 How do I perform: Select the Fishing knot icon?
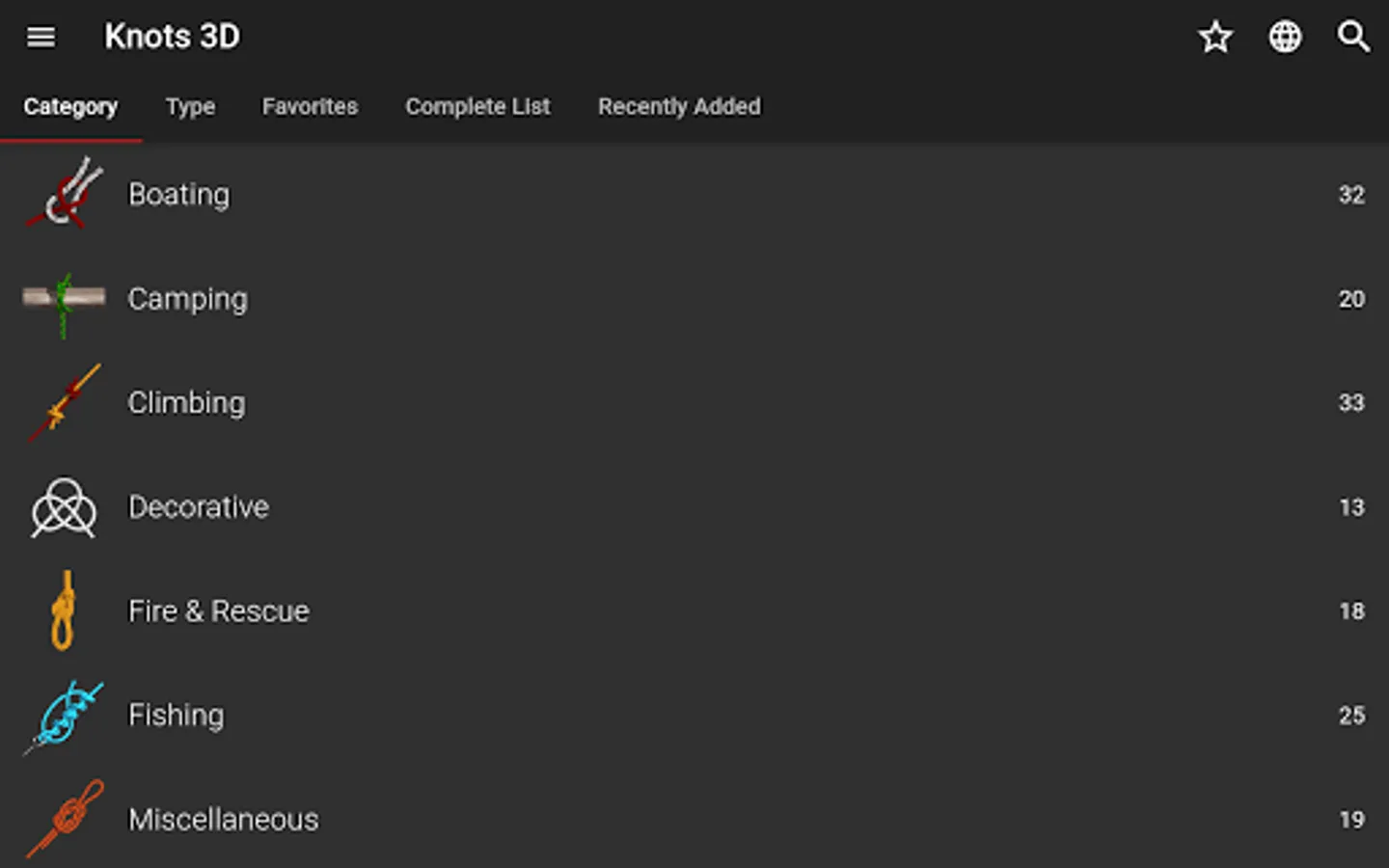point(64,717)
